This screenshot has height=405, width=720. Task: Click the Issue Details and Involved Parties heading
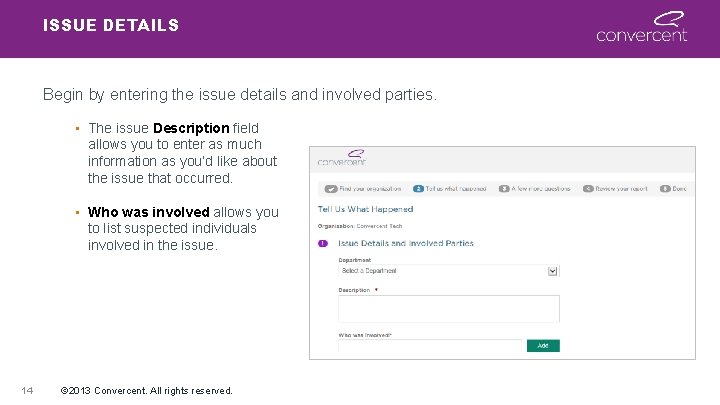406,243
